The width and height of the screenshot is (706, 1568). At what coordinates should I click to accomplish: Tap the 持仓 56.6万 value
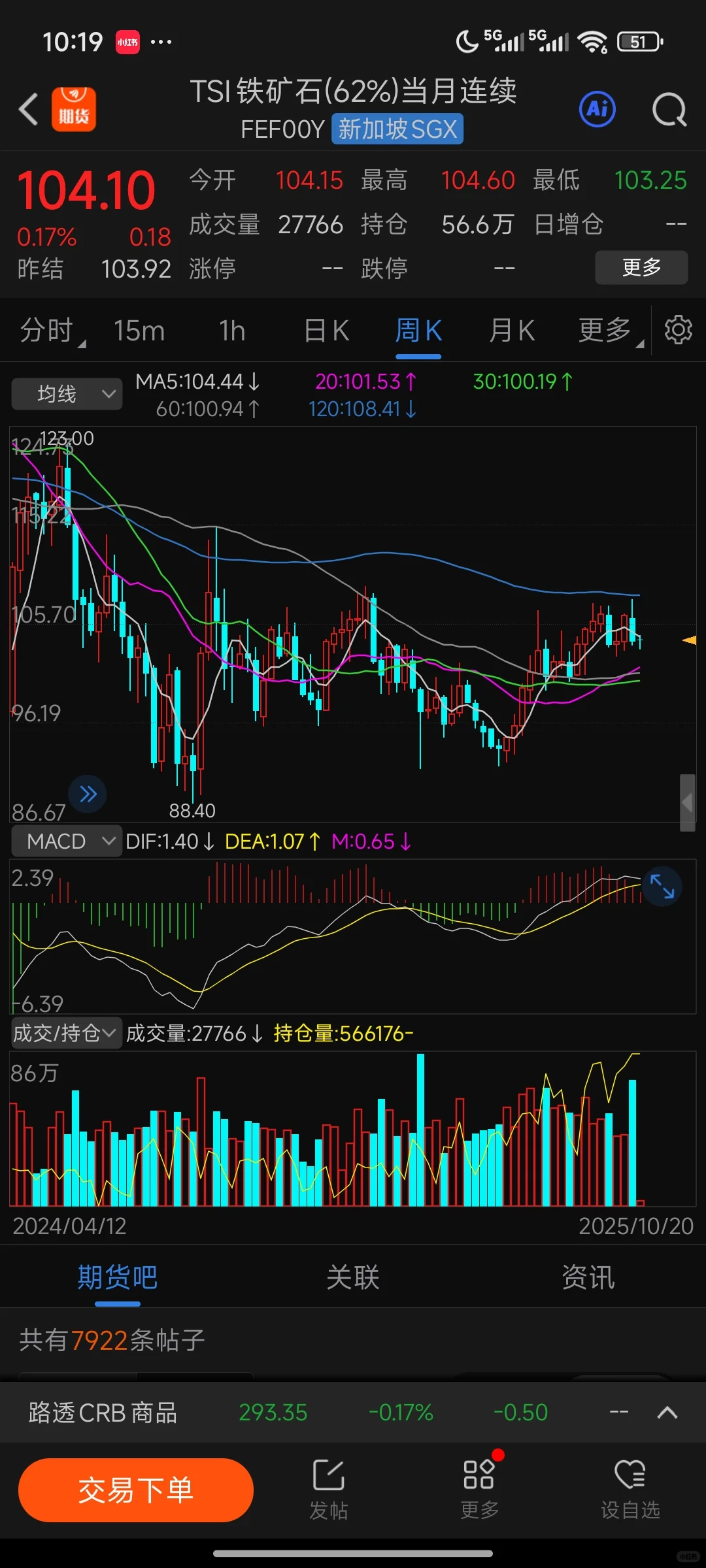pos(478,225)
